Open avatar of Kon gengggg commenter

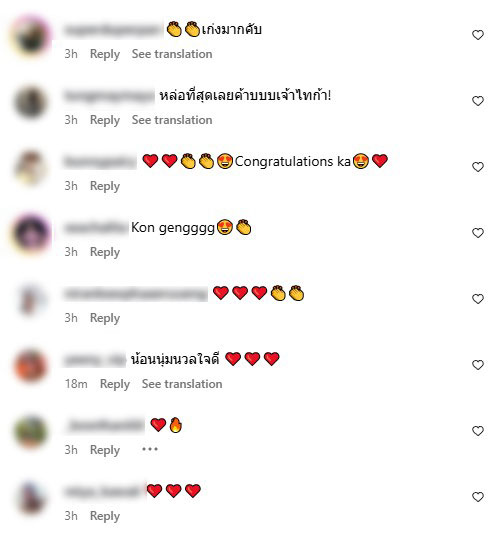31,234
